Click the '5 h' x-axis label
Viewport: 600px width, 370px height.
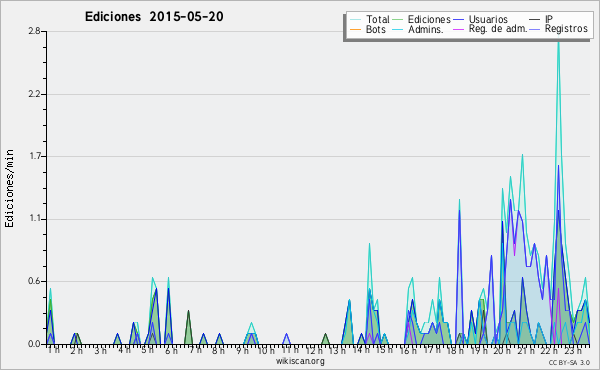coord(147,350)
